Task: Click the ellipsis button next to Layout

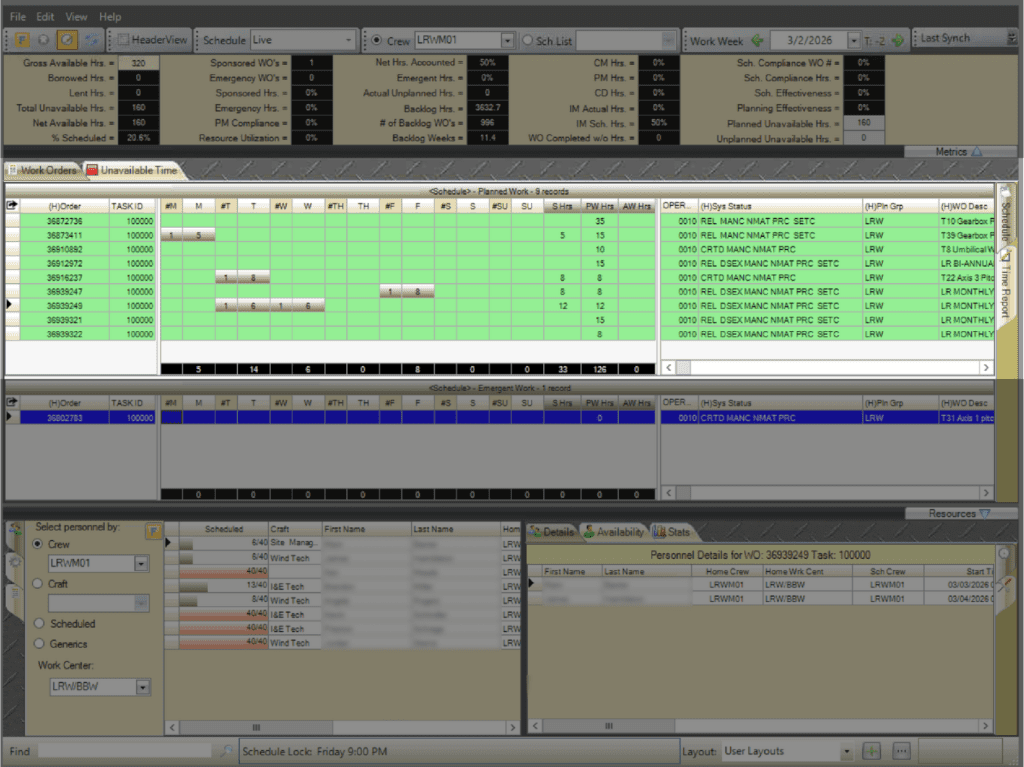Action: coord(901,751)
